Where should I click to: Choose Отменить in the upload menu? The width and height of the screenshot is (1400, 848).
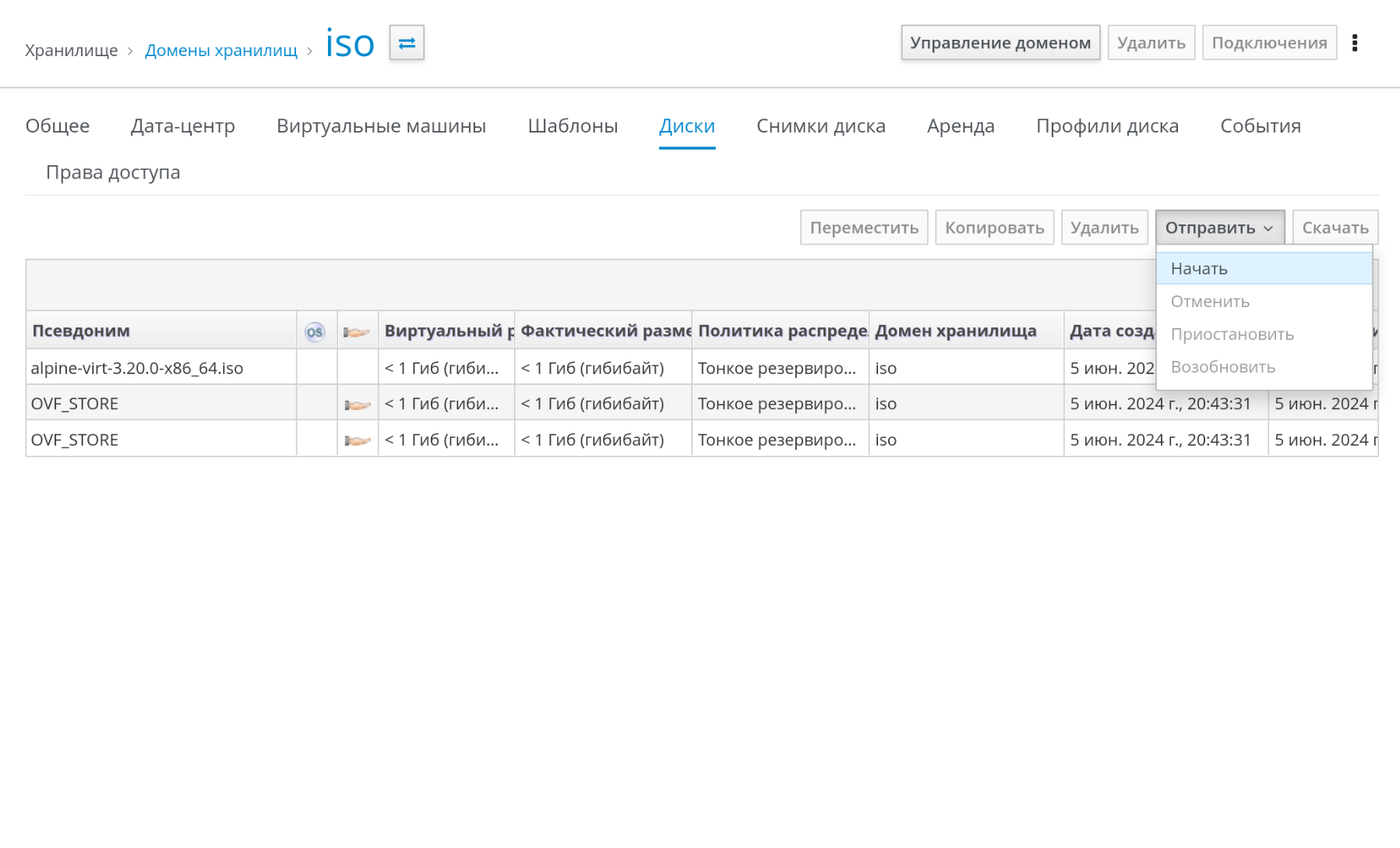coord(1210,302)
